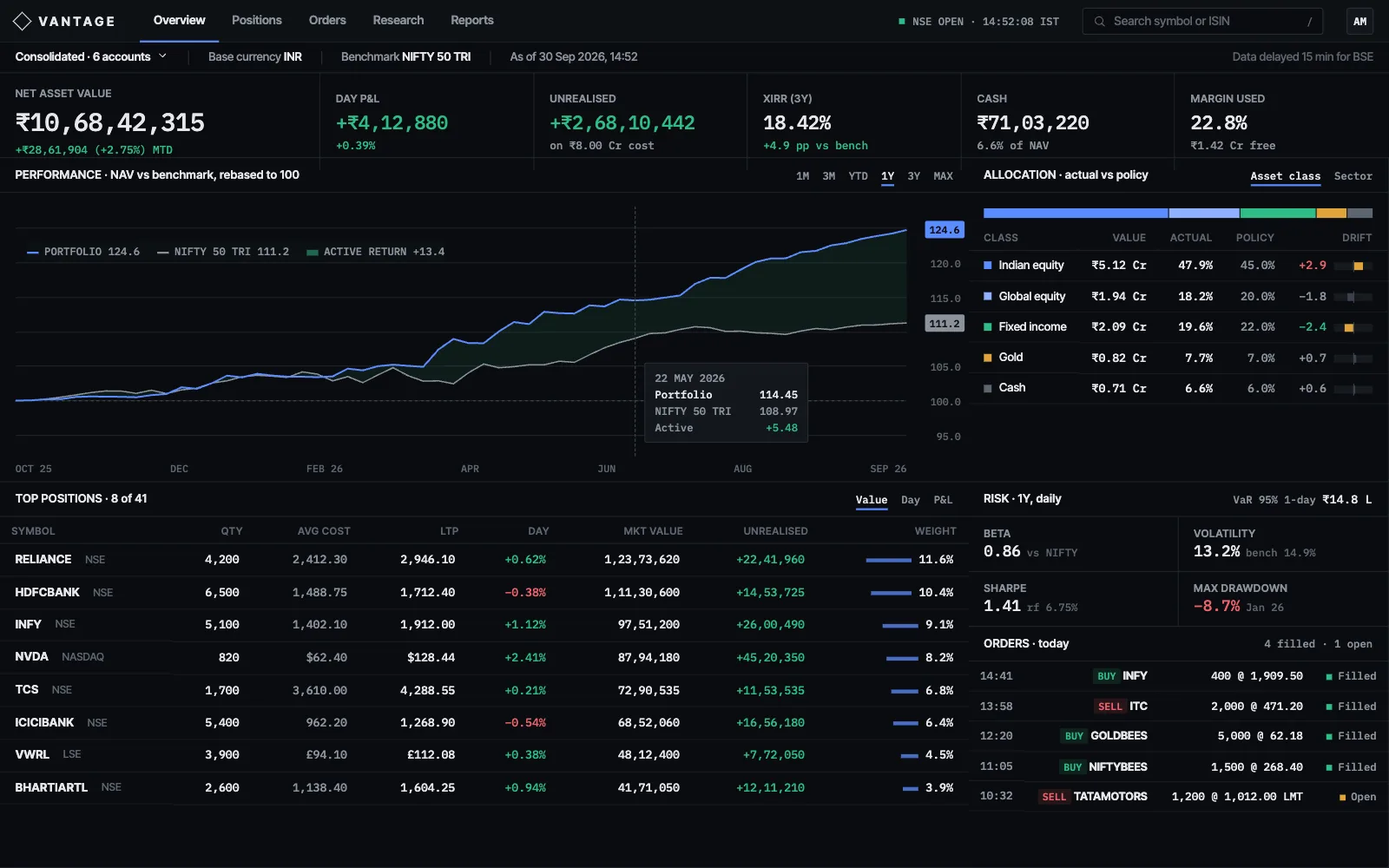
Task: Click the Active Return legend marker
Action: pos(313,253)
